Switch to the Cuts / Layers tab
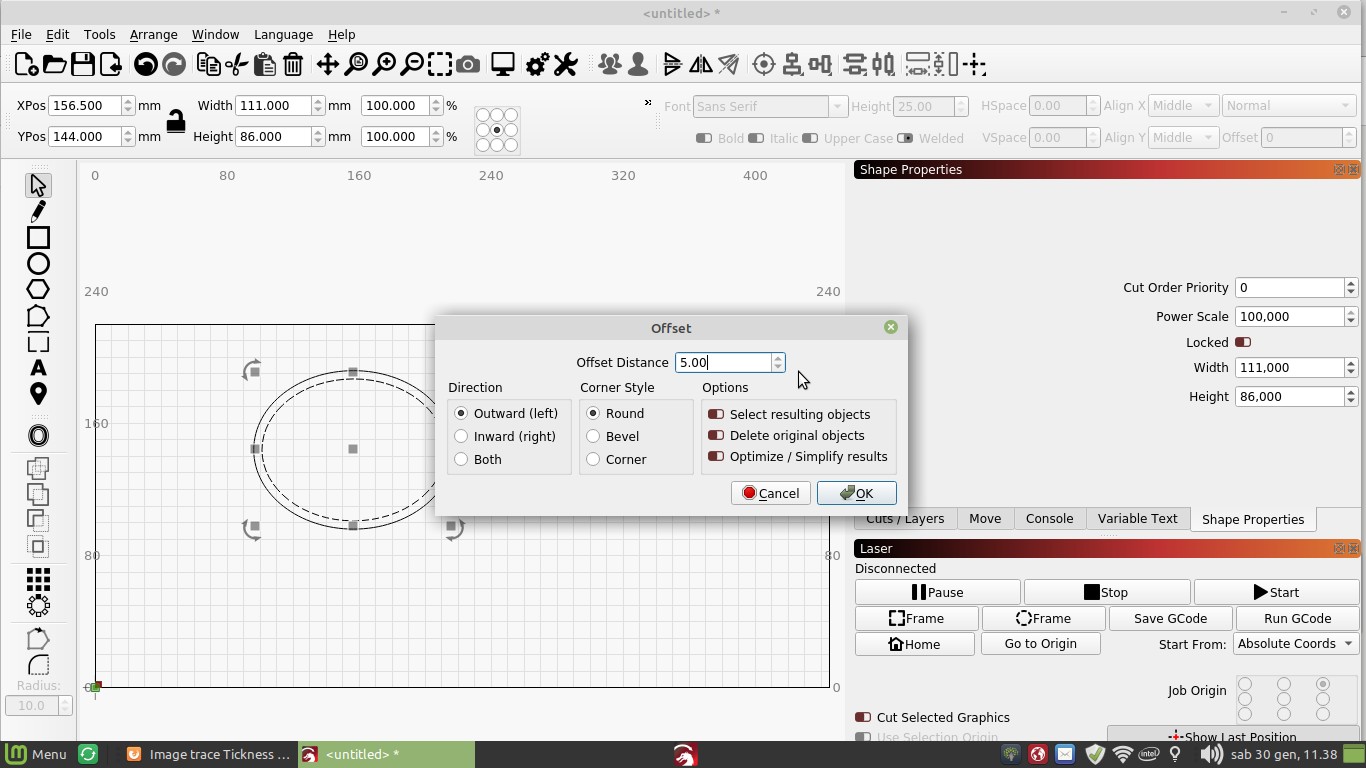Viewport: 1366px width, 768px height. point(905,518)
